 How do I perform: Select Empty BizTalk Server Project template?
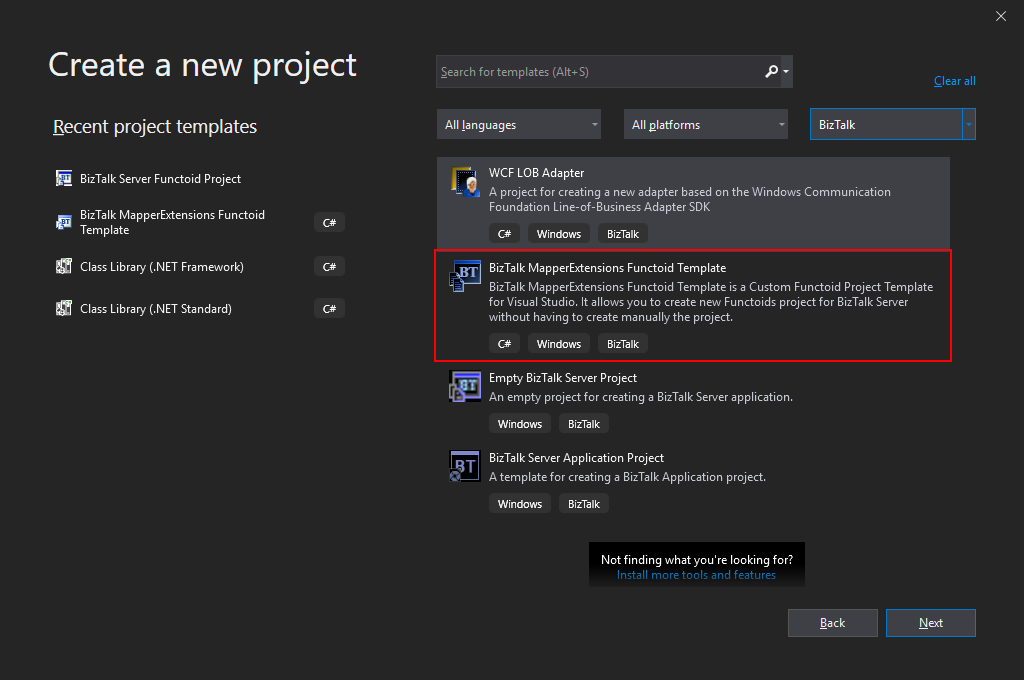(x=562, y=378)
